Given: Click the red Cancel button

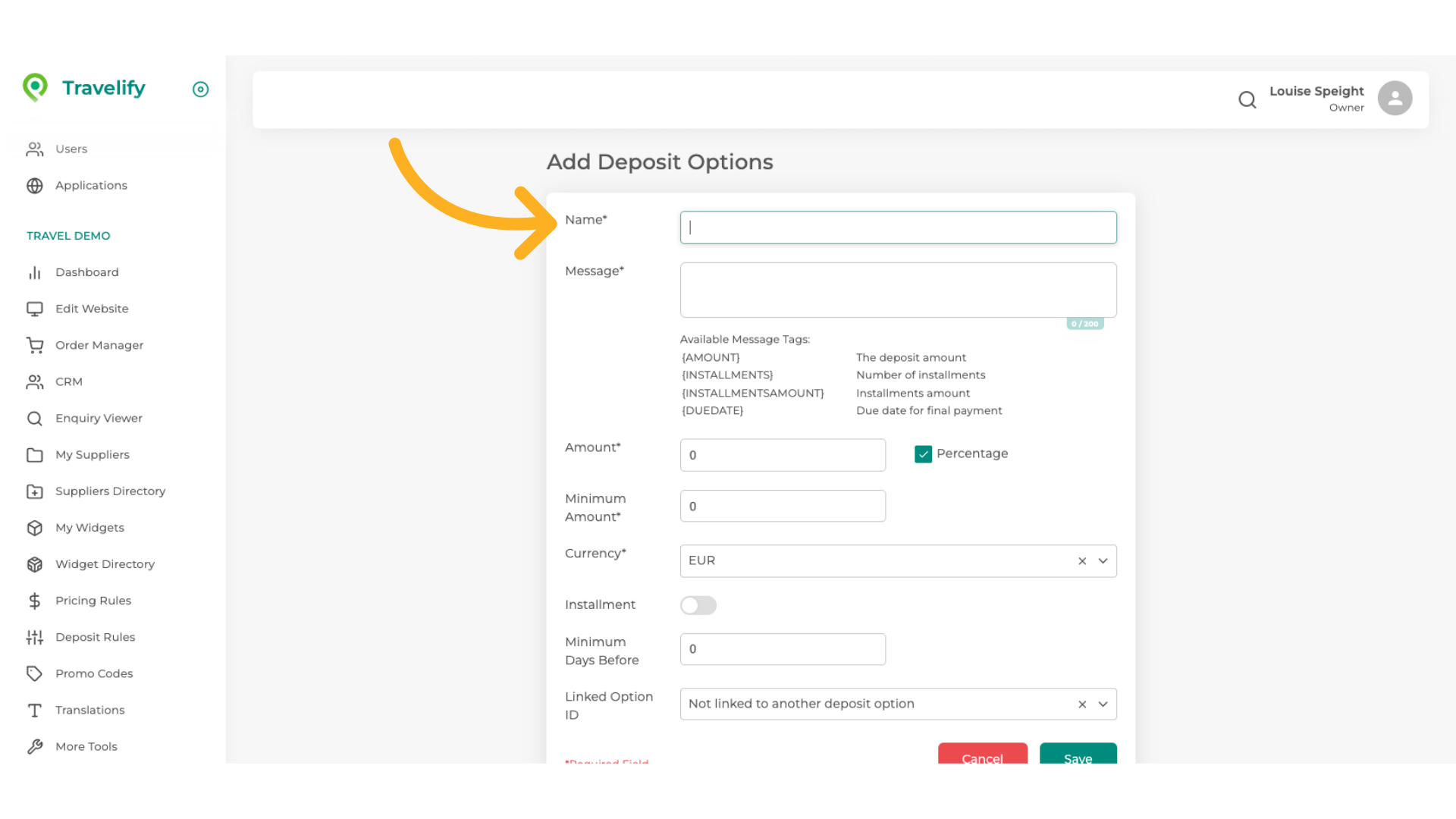Looking at the screenshot, I should point(982,755).
